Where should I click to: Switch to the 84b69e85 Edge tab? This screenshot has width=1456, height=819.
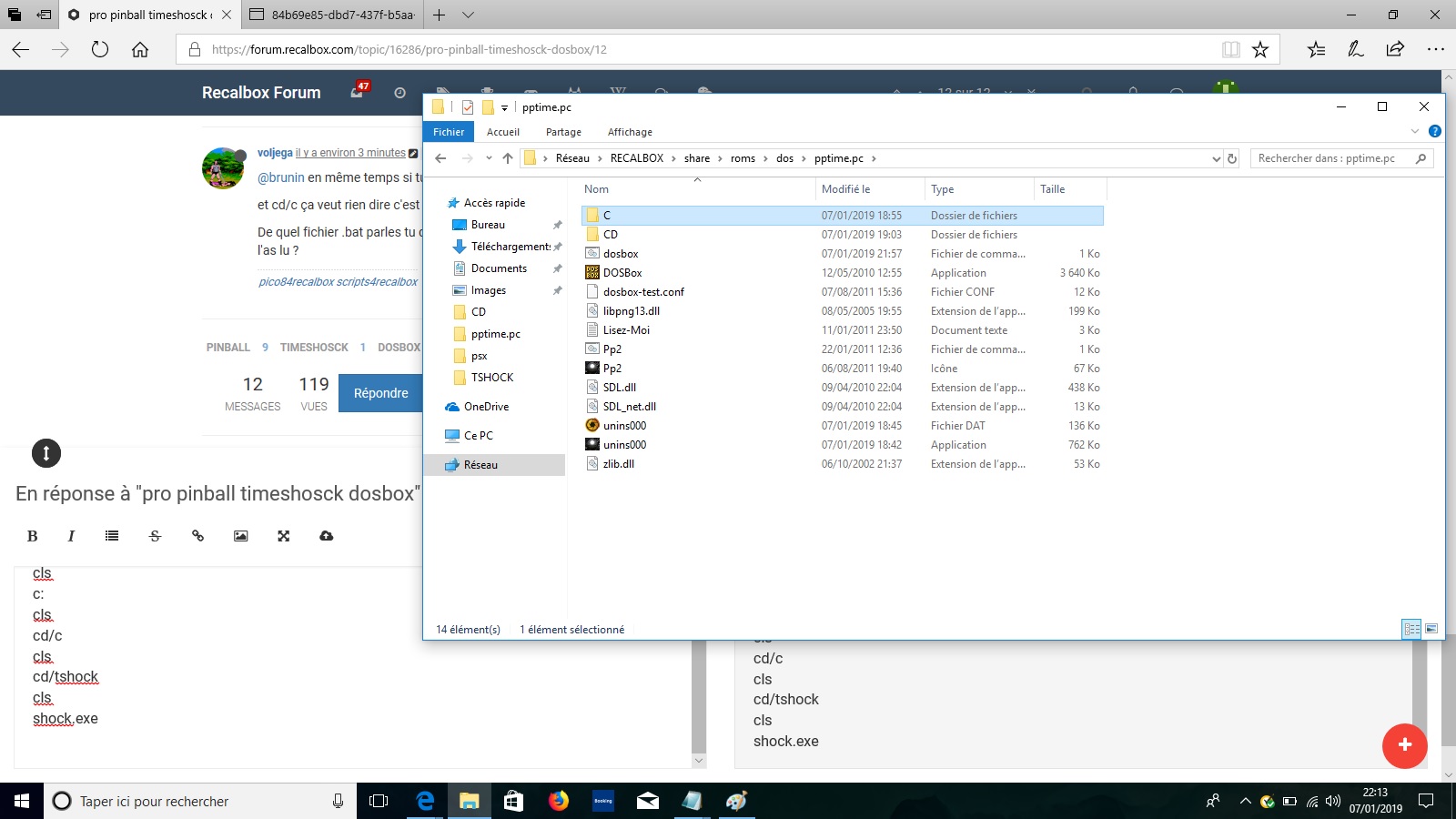tap(332, 15)
